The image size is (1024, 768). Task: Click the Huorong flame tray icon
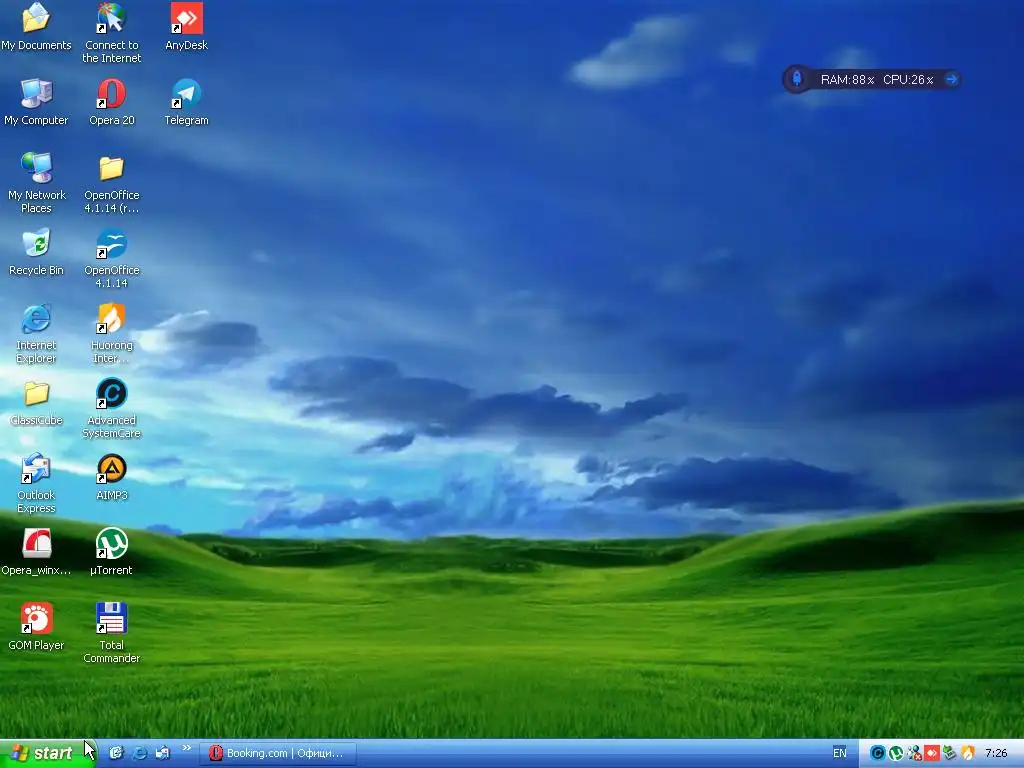pos(968,753)
